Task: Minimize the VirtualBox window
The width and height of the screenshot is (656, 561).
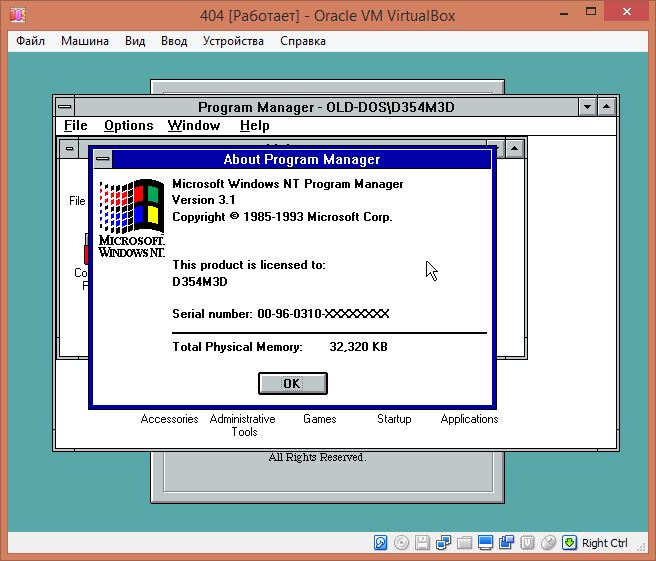Action: (564, 13)
